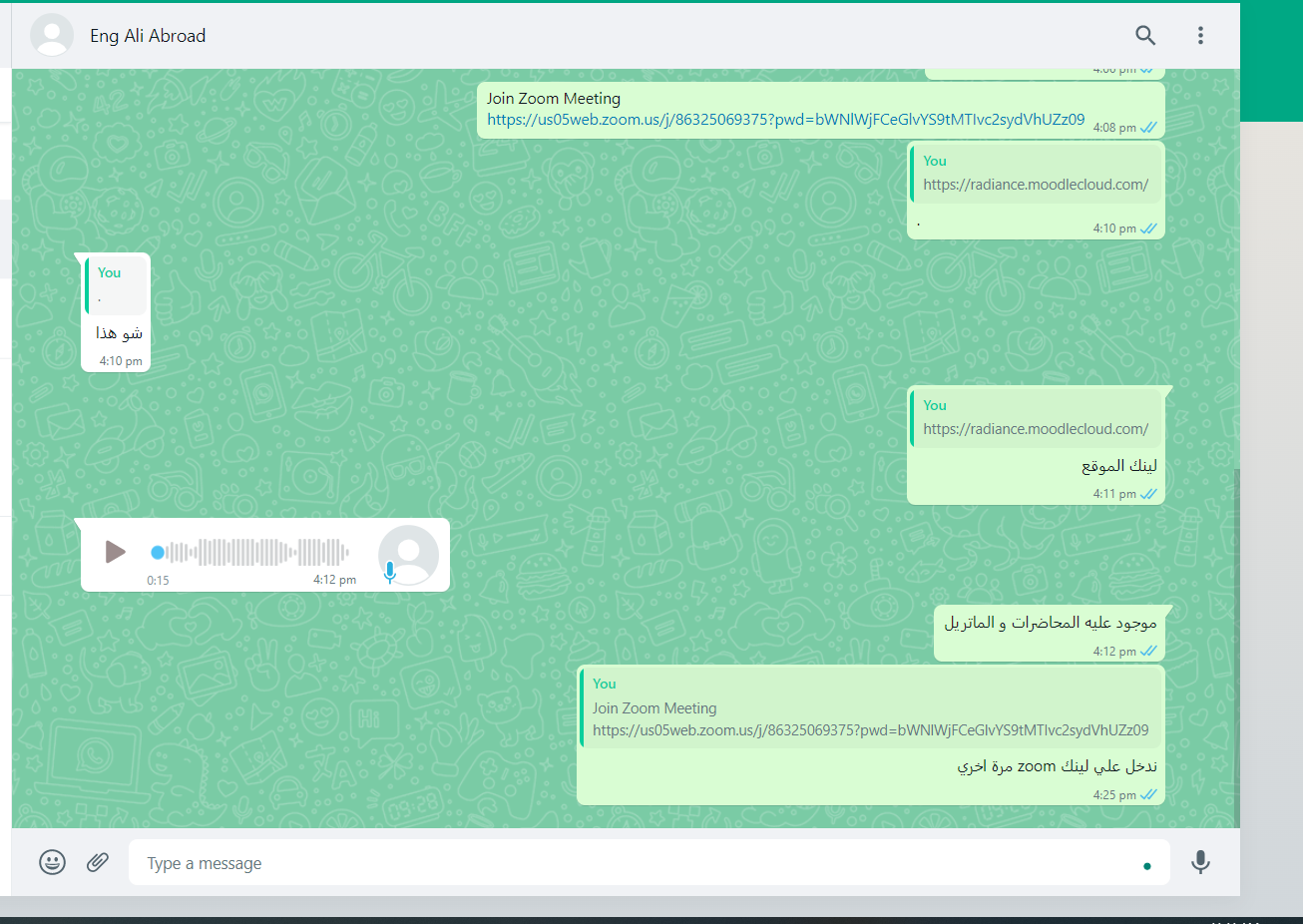This screenshot has width=1303, height=924.
Task: Click the quoted Moodle link in 4:10 pm message
Action: (x=1036, y=185)
